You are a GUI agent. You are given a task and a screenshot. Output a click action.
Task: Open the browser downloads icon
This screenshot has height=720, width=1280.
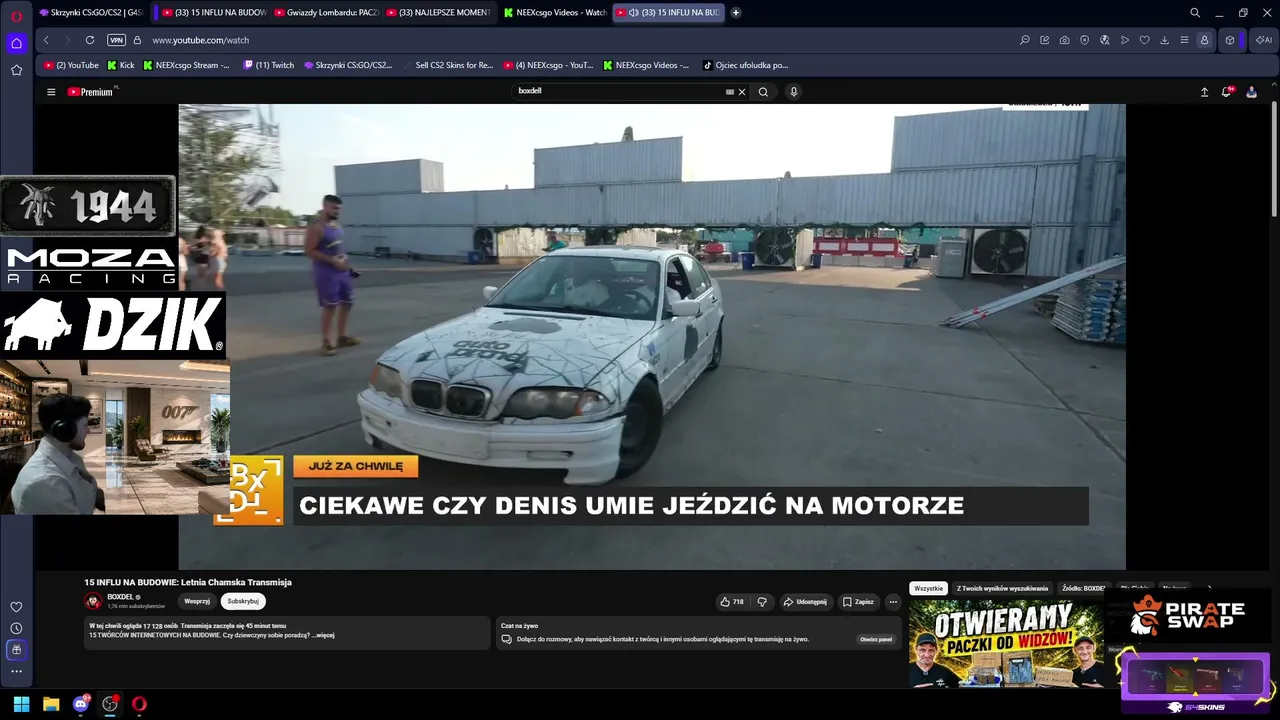(1164, 40)
